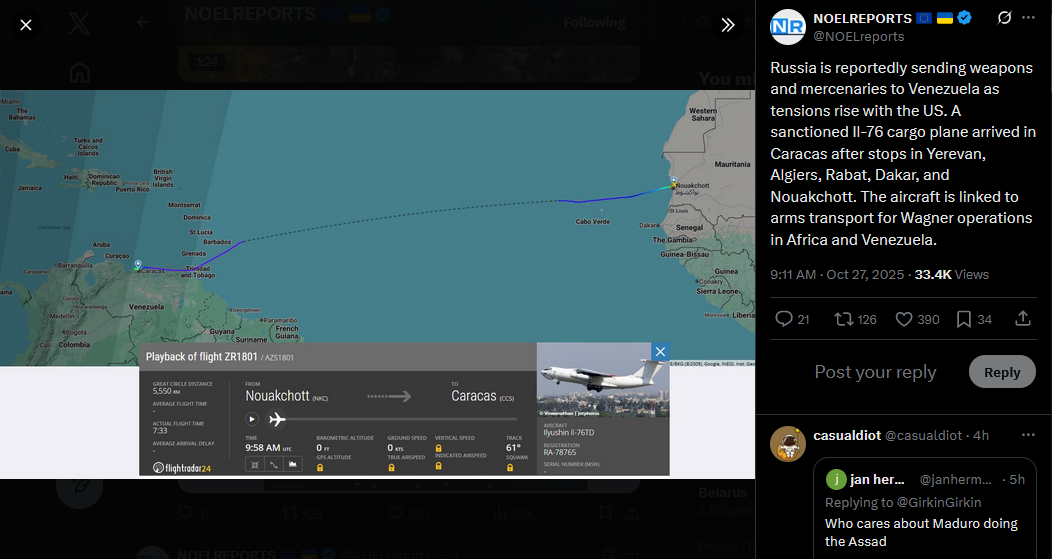Image resolution: width=1052 pixels, height=559 pixels.
Task: Click the play button in flight playback
Action: 252,419
